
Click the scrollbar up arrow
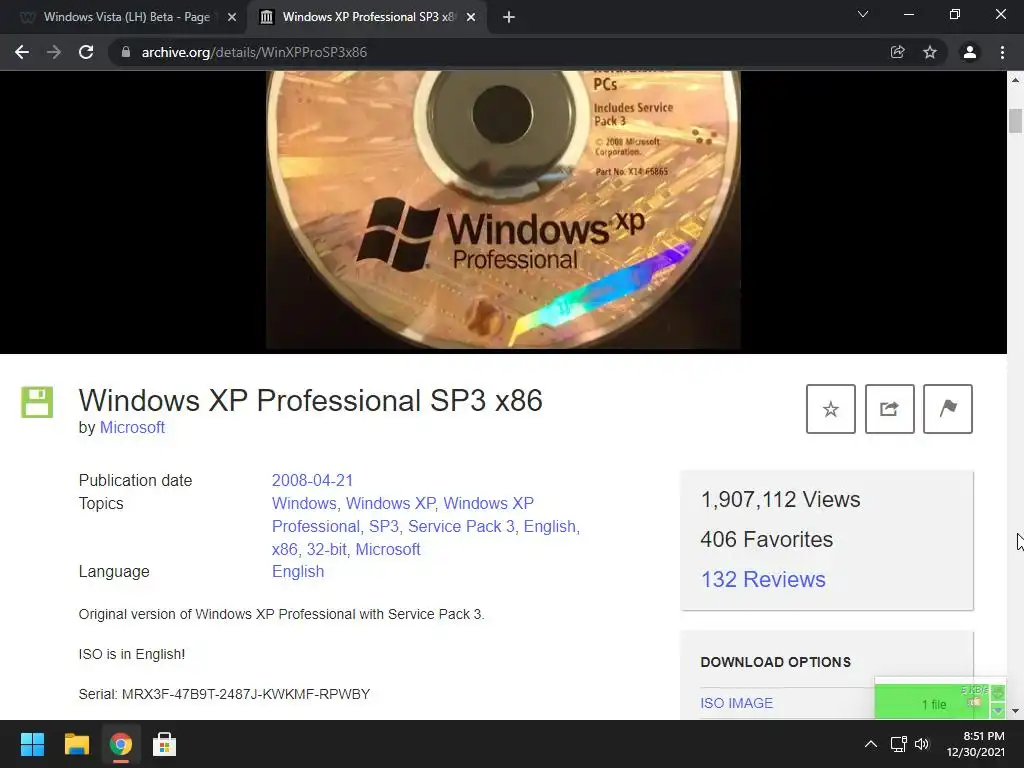point(1015,80)
